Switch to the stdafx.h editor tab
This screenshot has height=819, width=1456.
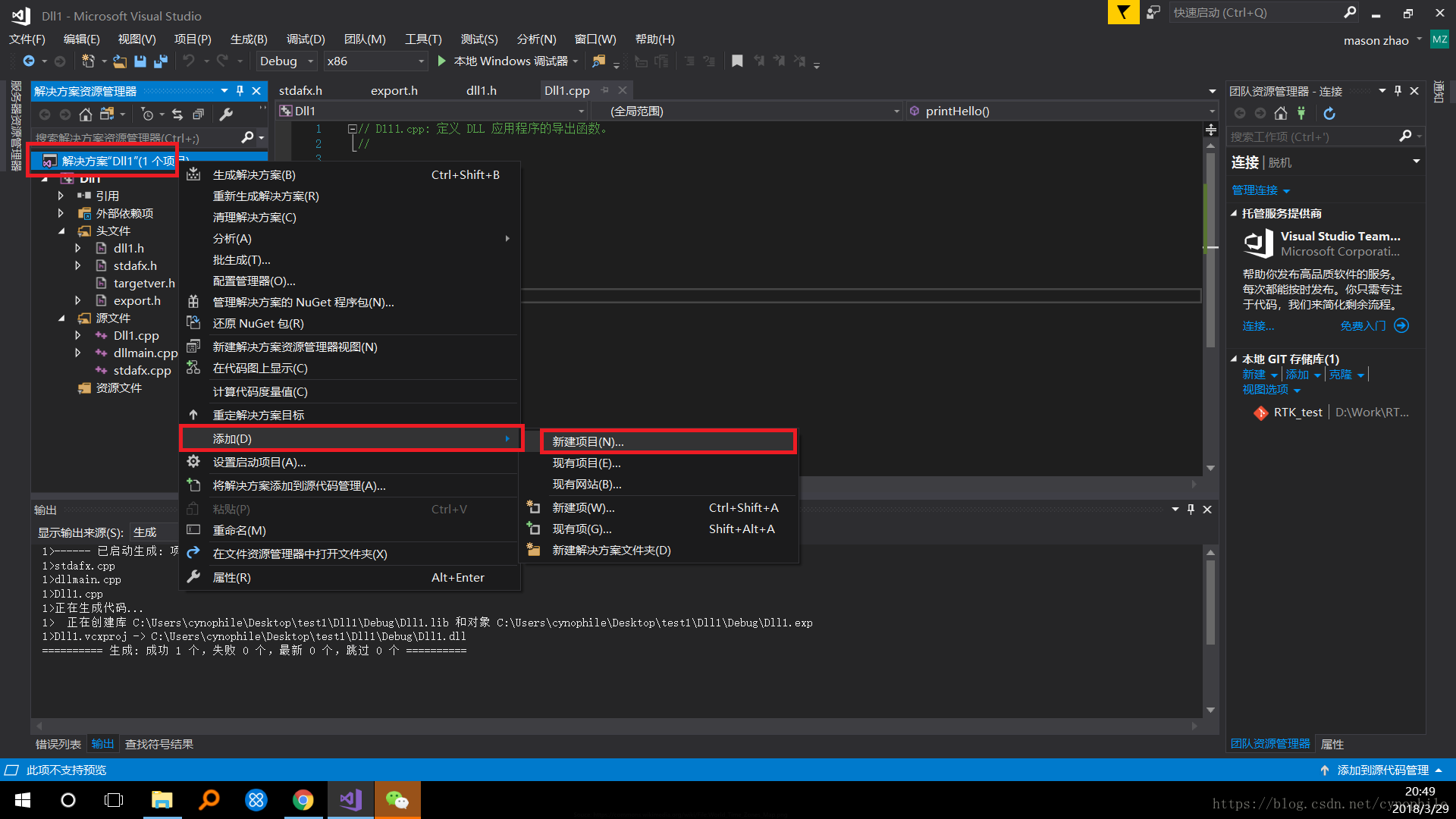tap(300, 90)
